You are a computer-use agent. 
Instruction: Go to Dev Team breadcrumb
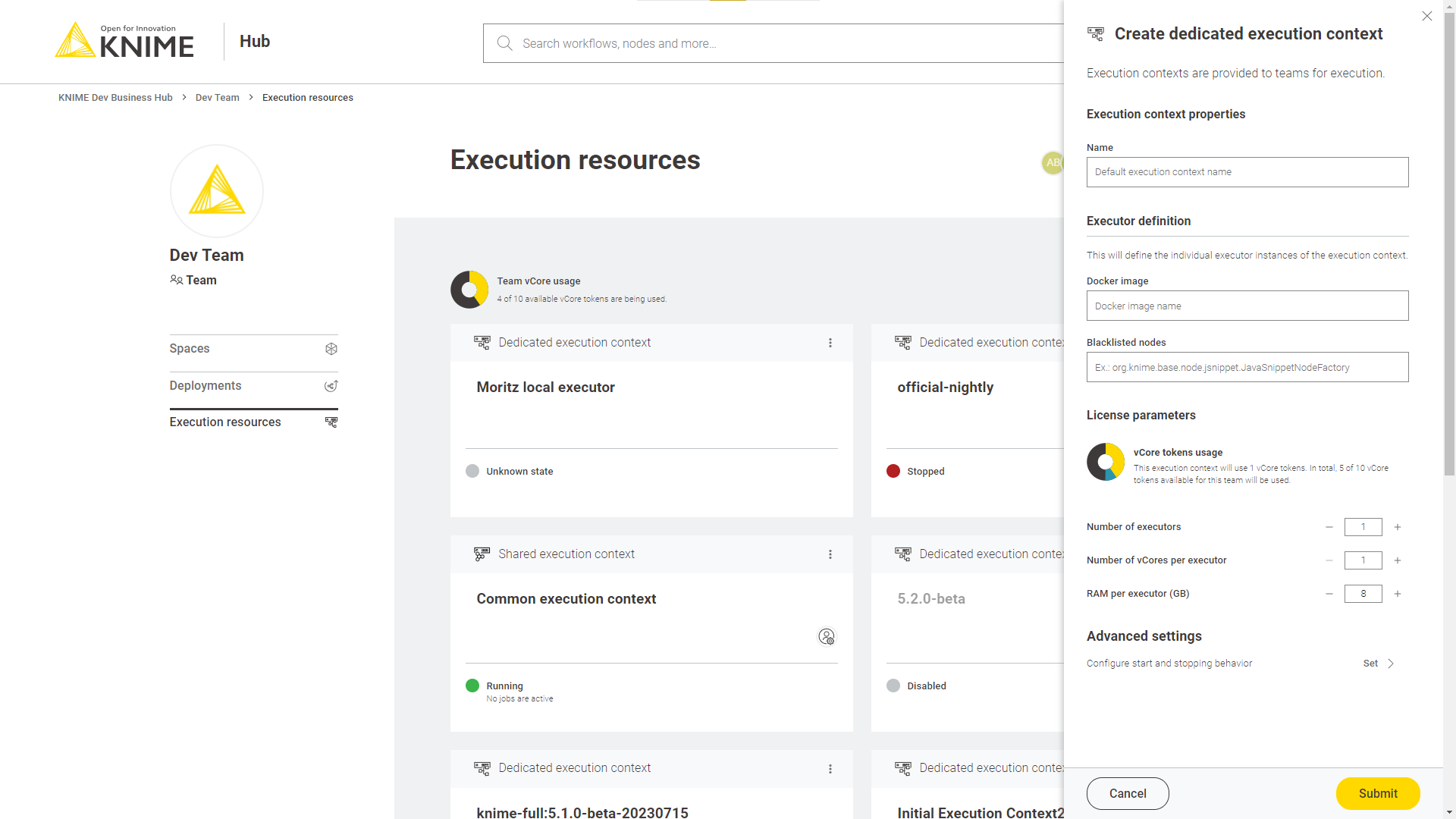218,98
